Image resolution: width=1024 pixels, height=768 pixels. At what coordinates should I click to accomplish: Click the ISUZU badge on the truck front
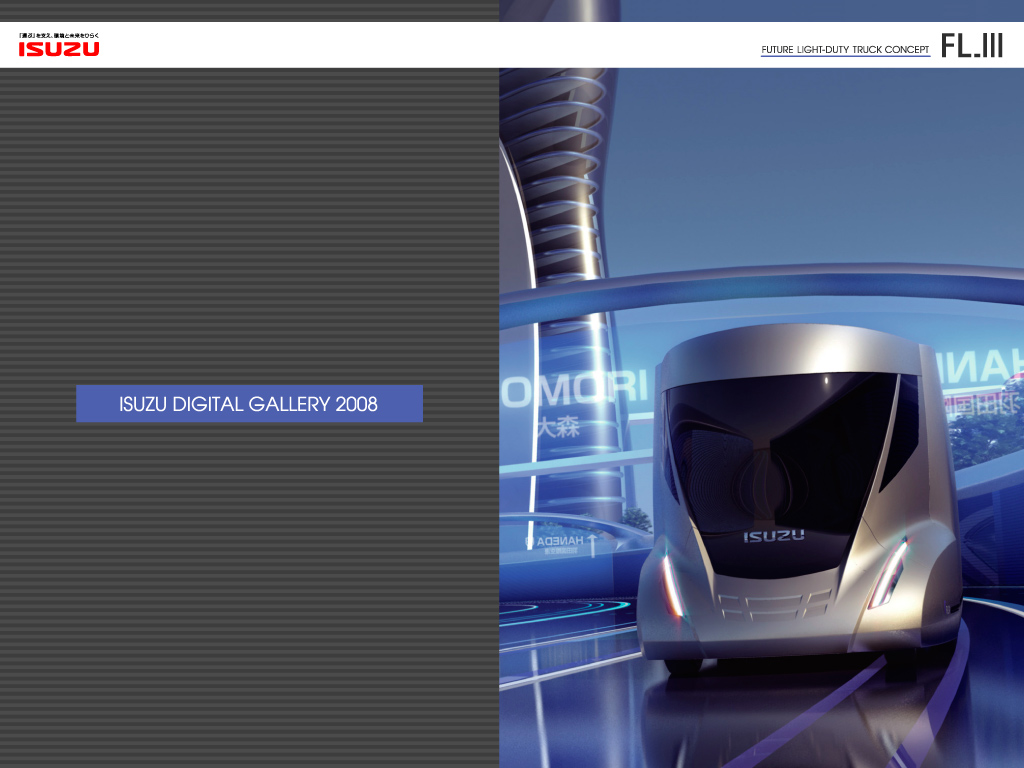(773, 536)
